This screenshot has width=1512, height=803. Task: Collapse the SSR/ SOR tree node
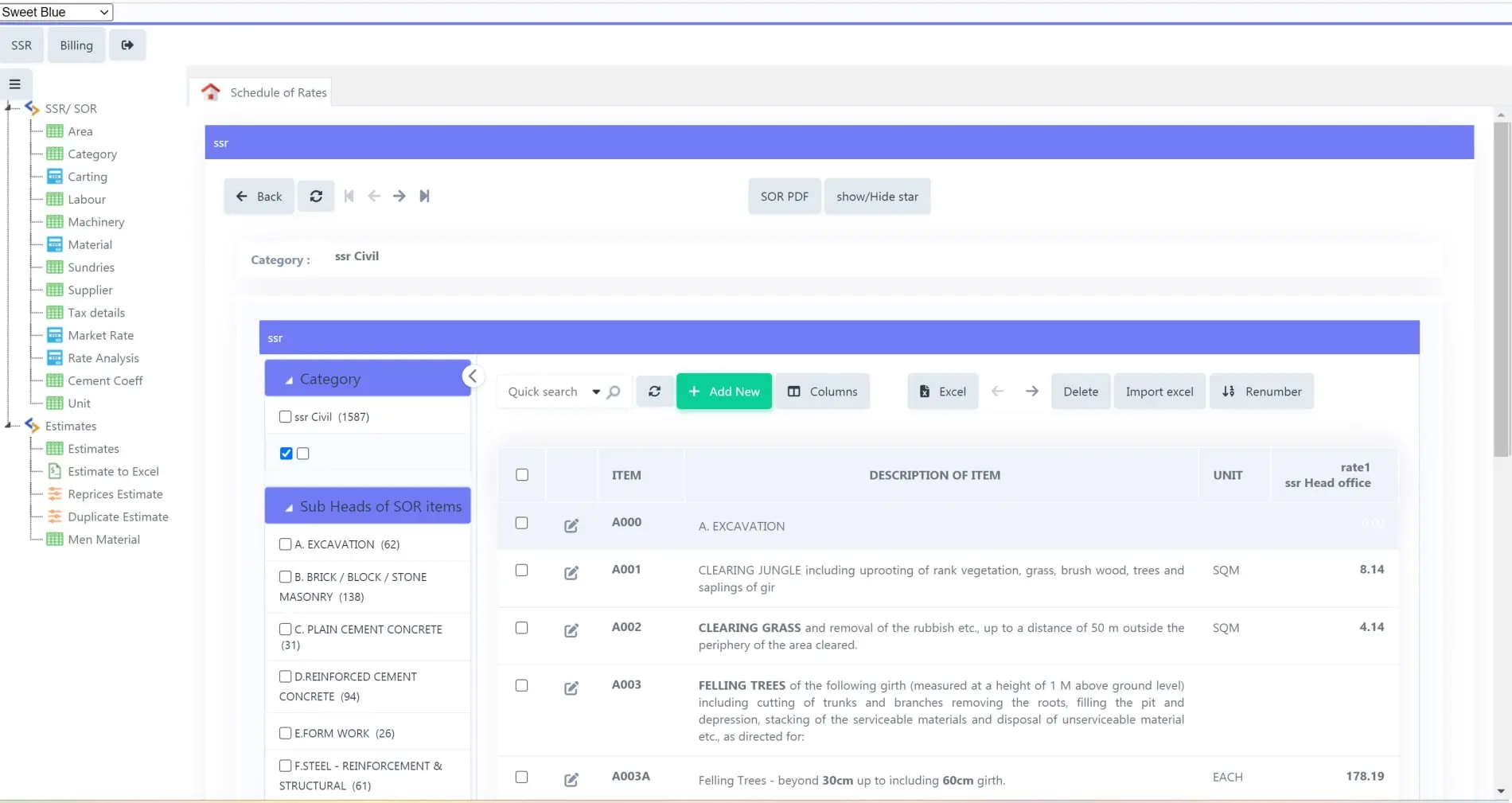pos(8,108)
